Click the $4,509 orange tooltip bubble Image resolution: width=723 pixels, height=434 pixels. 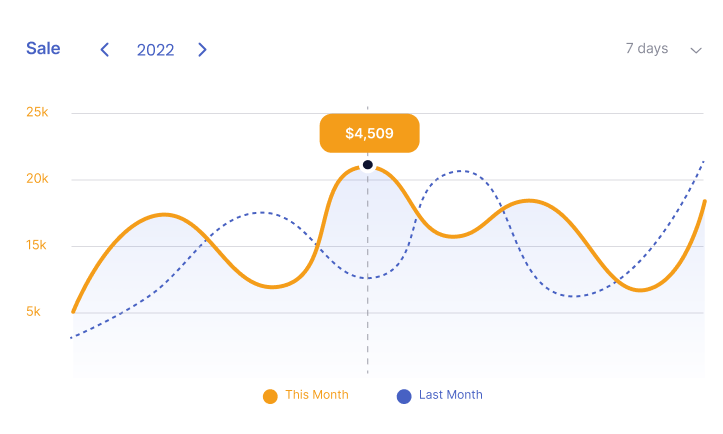point(369,133)
